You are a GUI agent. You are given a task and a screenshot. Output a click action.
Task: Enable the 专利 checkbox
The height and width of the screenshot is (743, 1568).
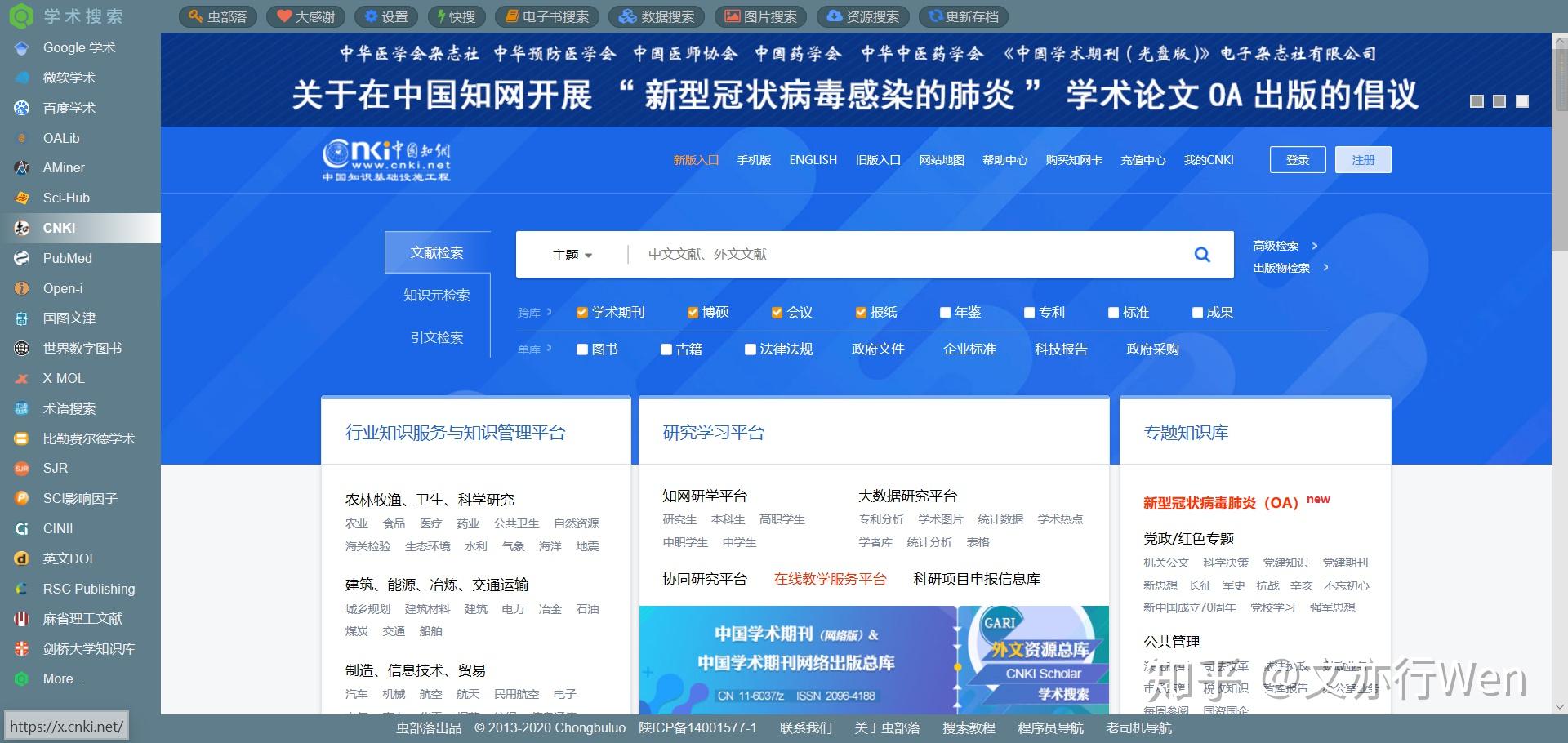(1029, 313)
